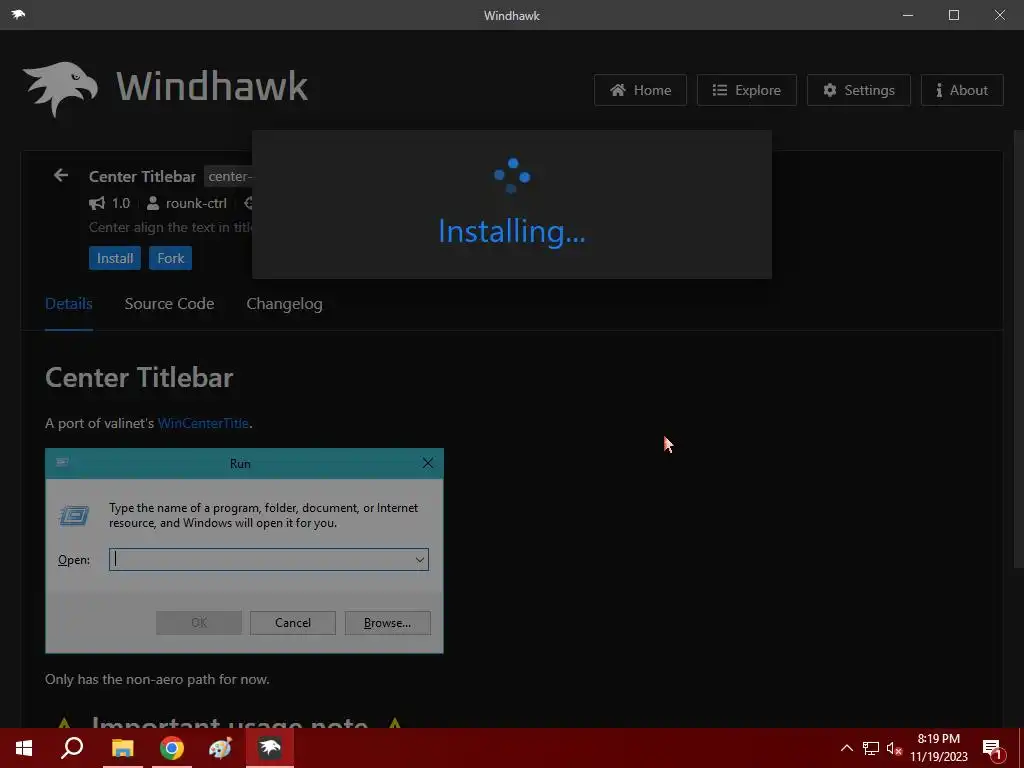
Task: Click the Center Titlebar mod title
Action: click(x=142, y=176)
